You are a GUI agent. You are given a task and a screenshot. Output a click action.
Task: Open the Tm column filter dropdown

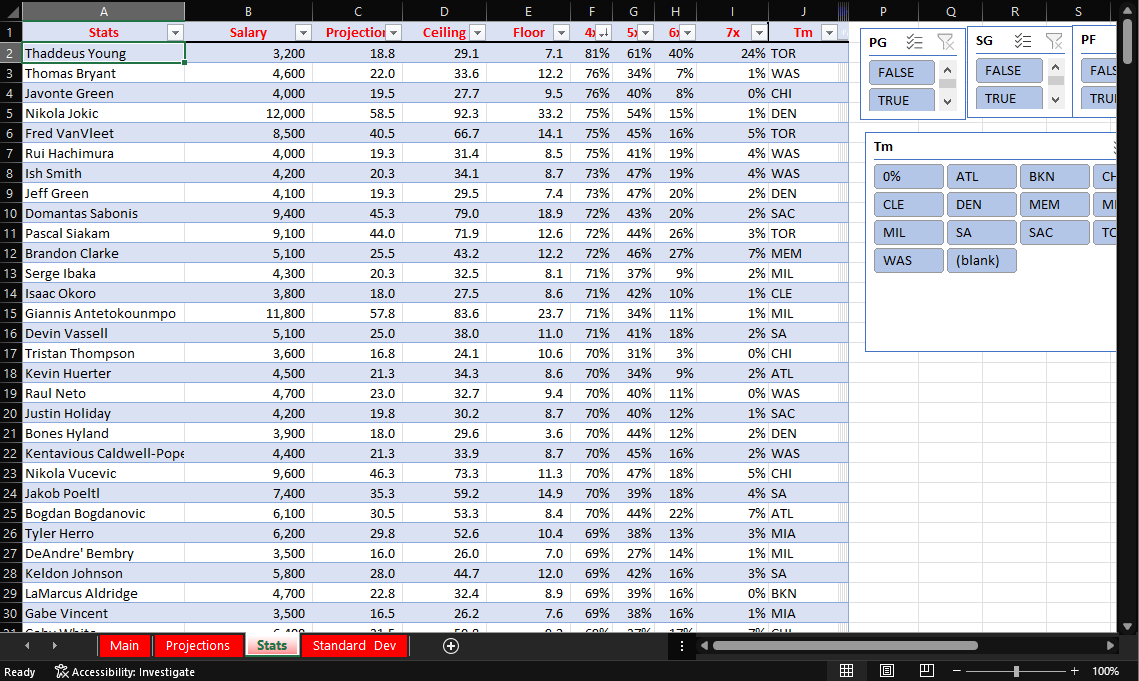pos(832,32)
